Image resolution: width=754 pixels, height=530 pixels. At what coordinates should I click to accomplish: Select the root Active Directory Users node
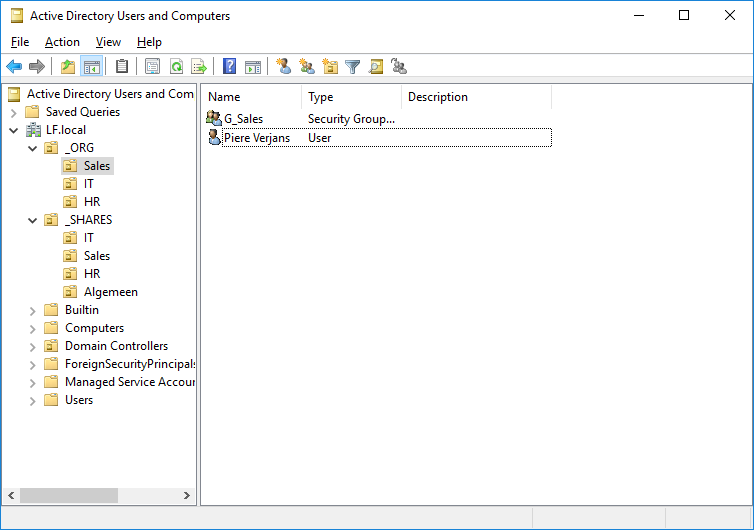pos(110,94)
